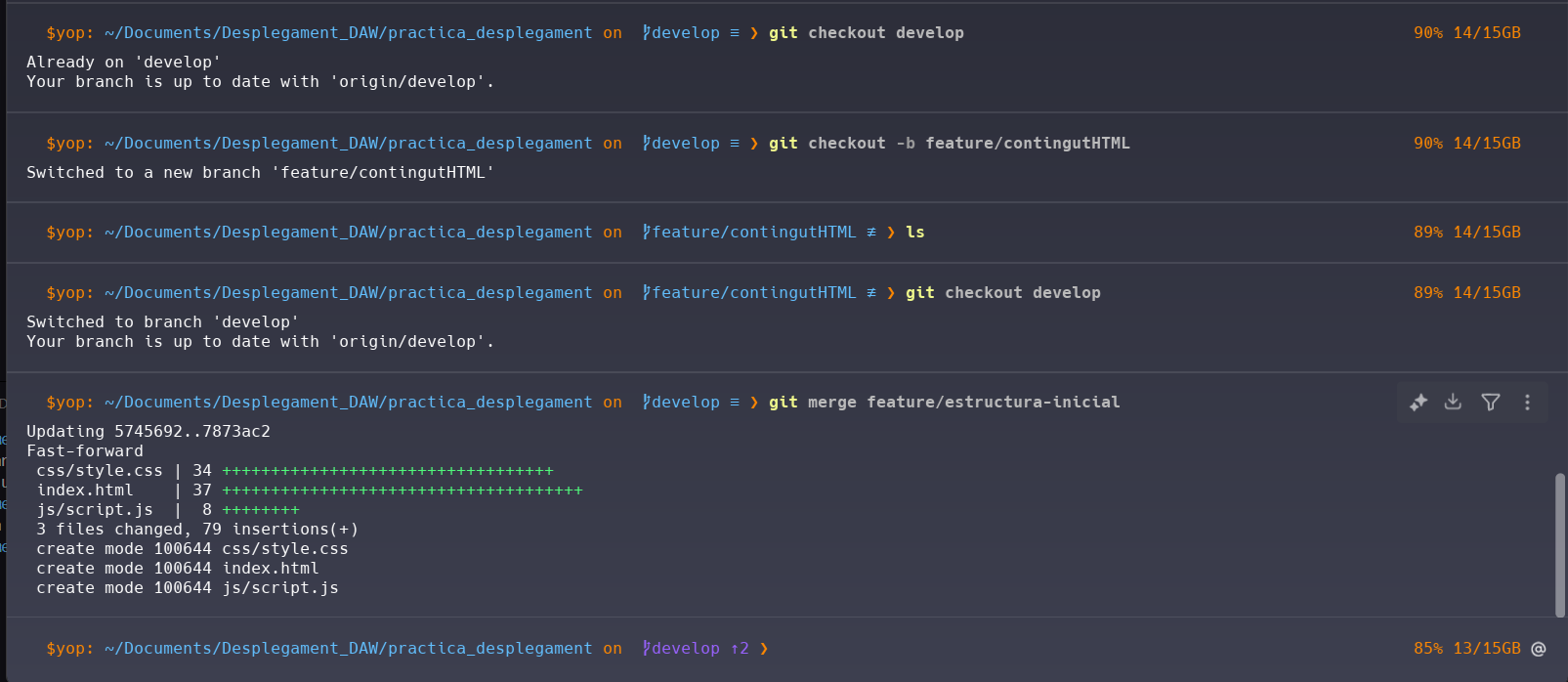This screenshot has height=682, width=1568.
Task: Click '3 files changed, 79 insertions(+)' summary
Action: pyautogui.click(x=197, y=530)
